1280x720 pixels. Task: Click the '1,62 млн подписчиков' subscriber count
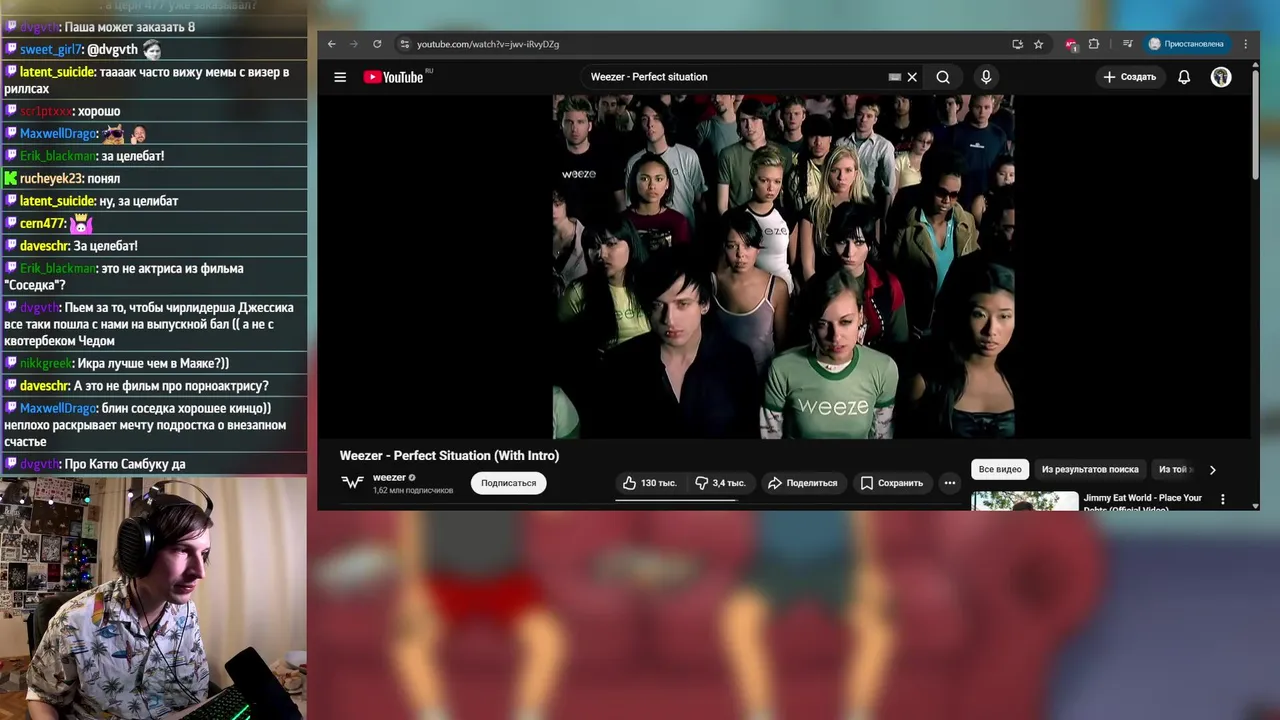[x=413, y=491]
